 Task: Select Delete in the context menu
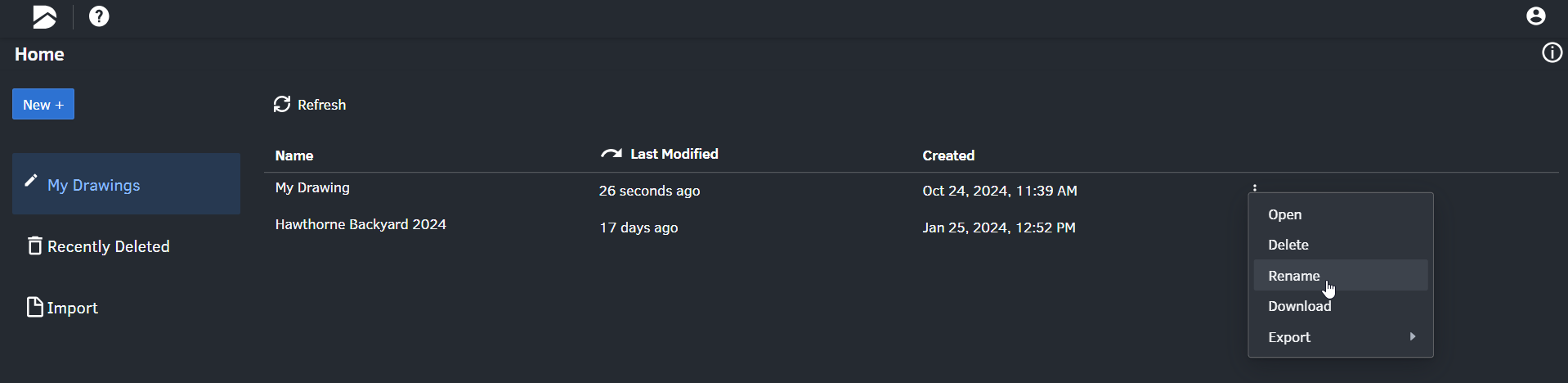click(1288, 245)
